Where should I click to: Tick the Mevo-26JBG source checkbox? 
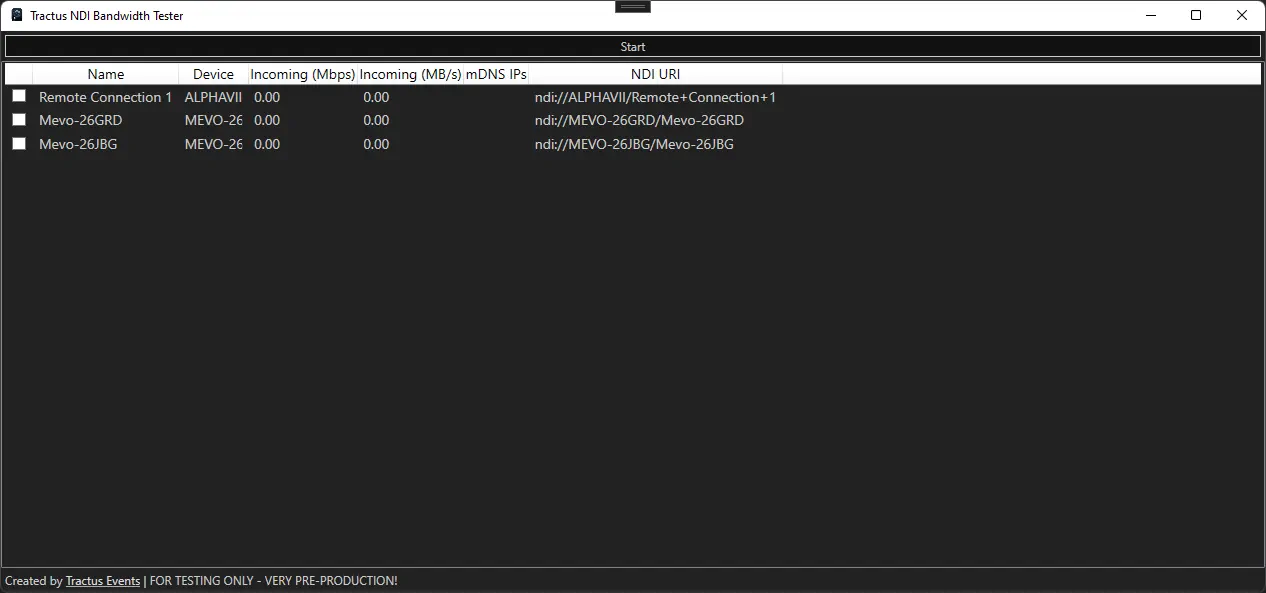19,143
